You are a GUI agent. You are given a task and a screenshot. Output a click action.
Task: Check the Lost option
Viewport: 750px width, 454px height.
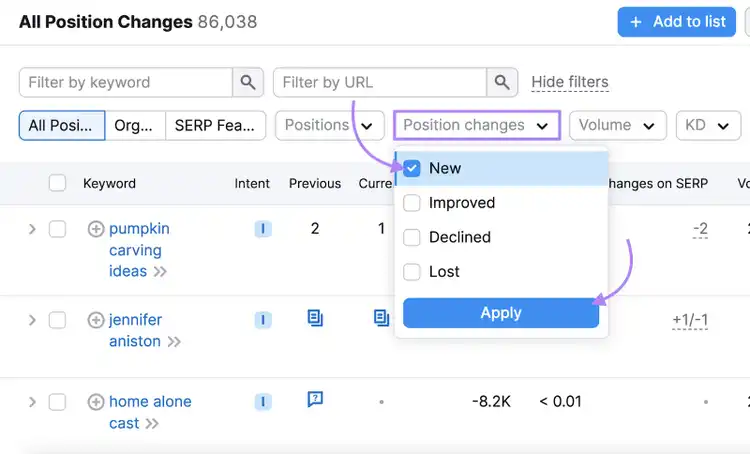click(x=411, y=272)
